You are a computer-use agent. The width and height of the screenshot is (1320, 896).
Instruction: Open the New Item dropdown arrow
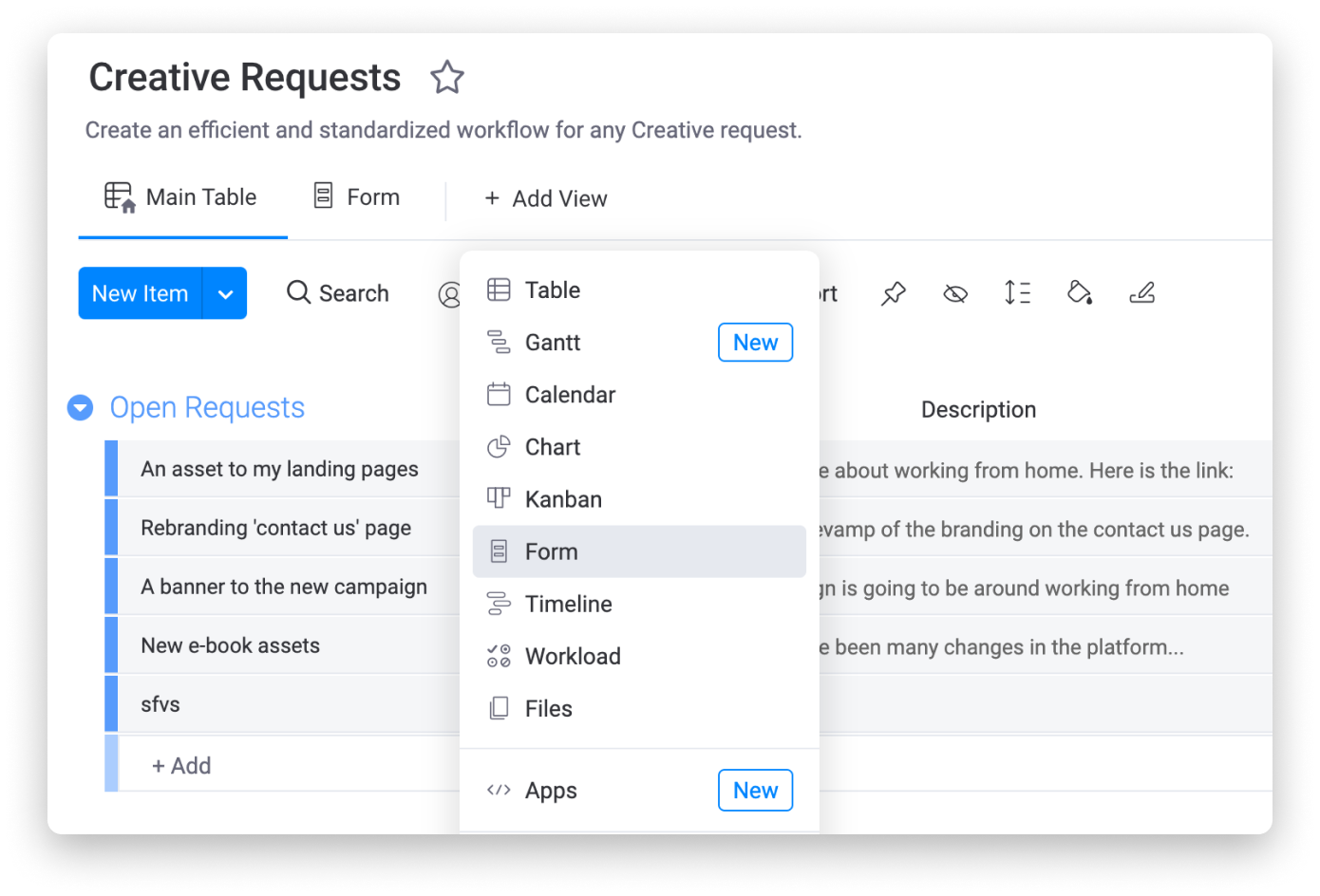click(225, 293)
